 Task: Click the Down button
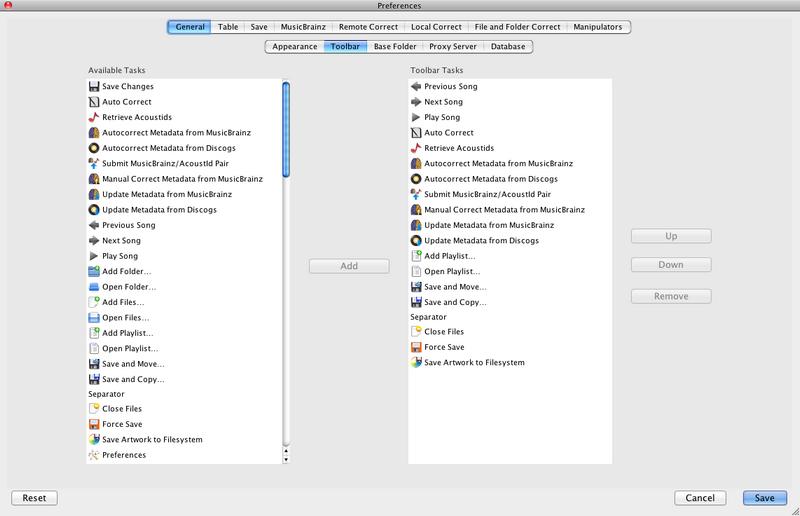pyautogui.click(x=671, y=265)
